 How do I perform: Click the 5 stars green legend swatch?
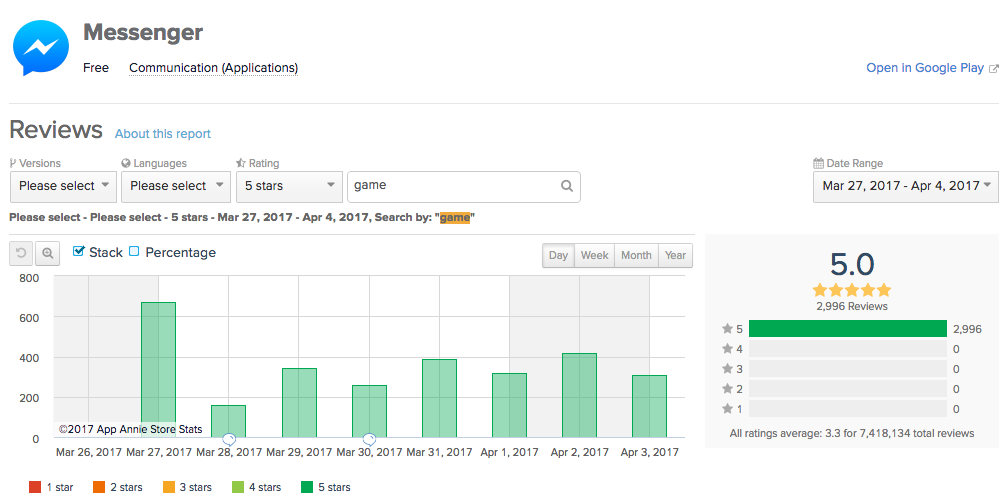tap(307, 487)
